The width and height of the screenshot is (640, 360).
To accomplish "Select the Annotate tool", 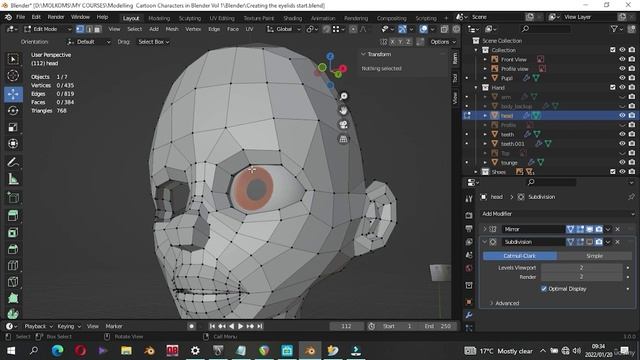I will (13, 162).
